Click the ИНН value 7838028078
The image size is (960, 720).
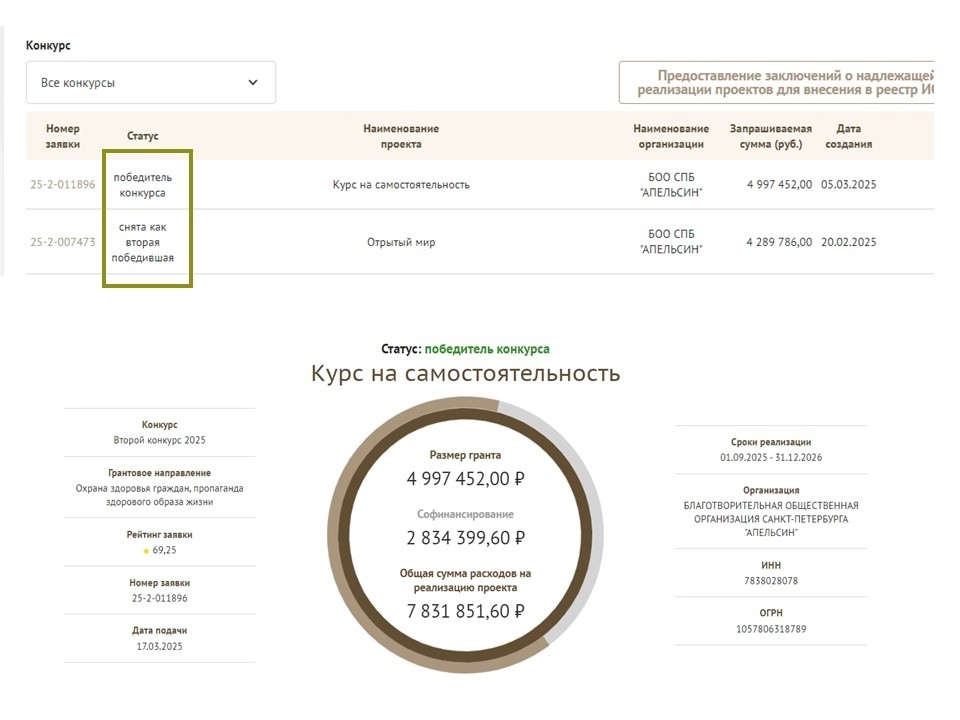pos(770,581)
